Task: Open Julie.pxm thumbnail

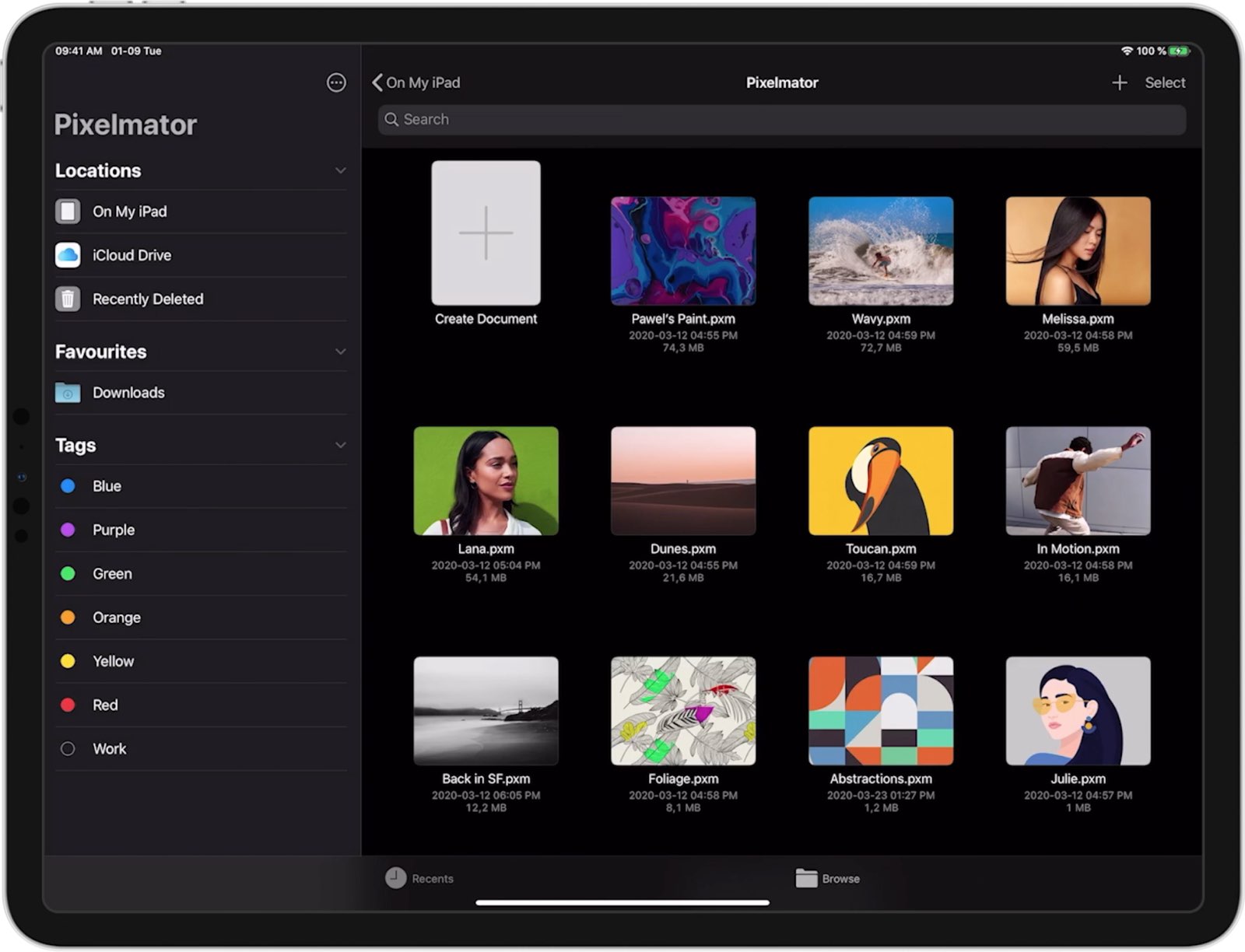Action: pos(1078,711)
